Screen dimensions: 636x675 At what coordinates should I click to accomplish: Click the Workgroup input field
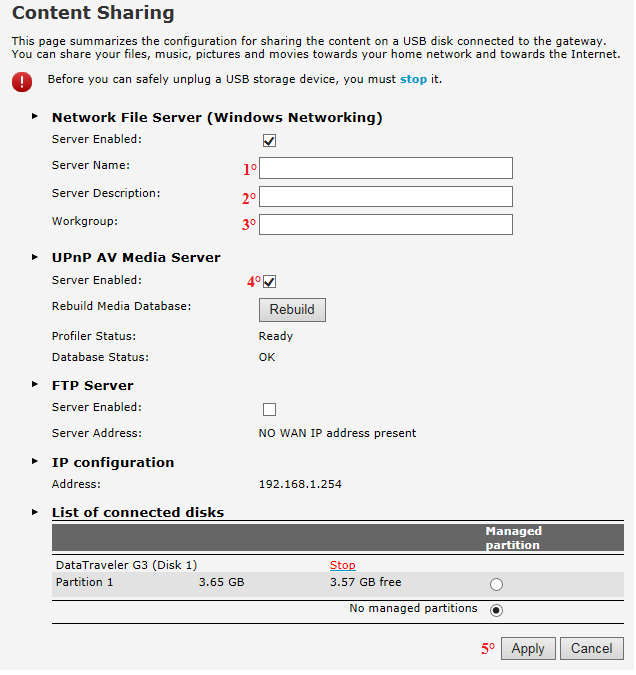pyautogui.click(x=387, y=225)
